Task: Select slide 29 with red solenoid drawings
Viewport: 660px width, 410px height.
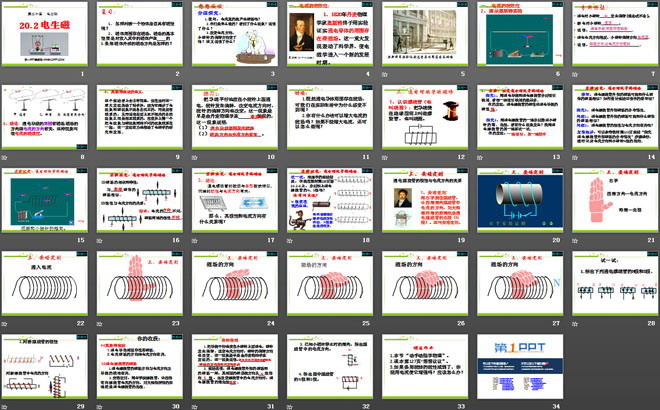Action: 45,367
